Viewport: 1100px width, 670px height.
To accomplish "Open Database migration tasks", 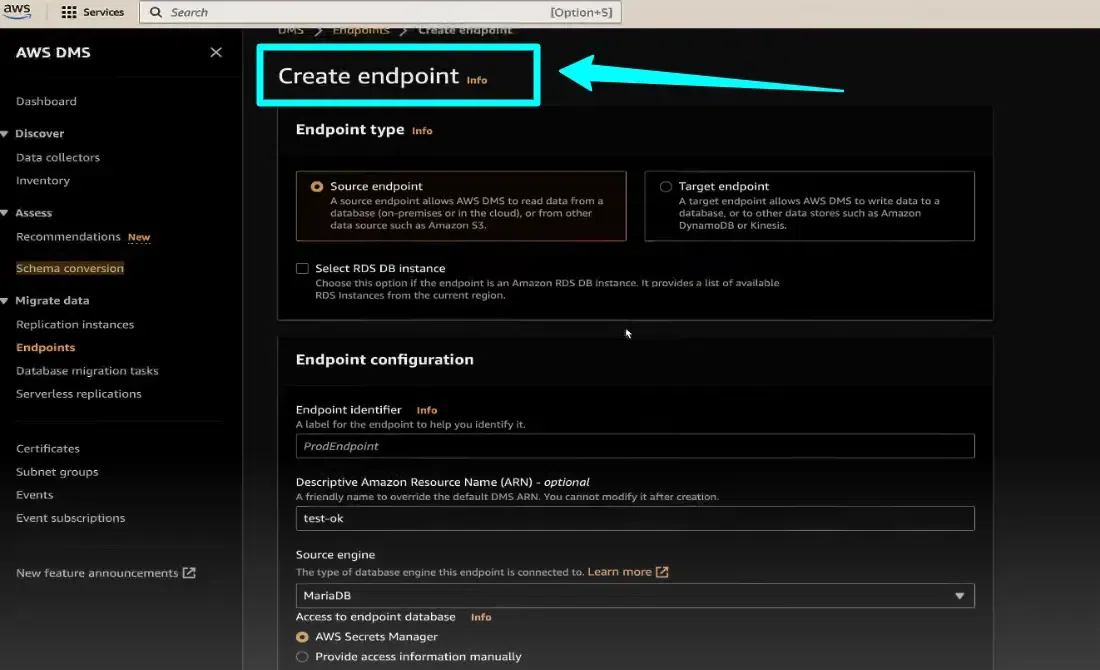I will pos(87,370).
